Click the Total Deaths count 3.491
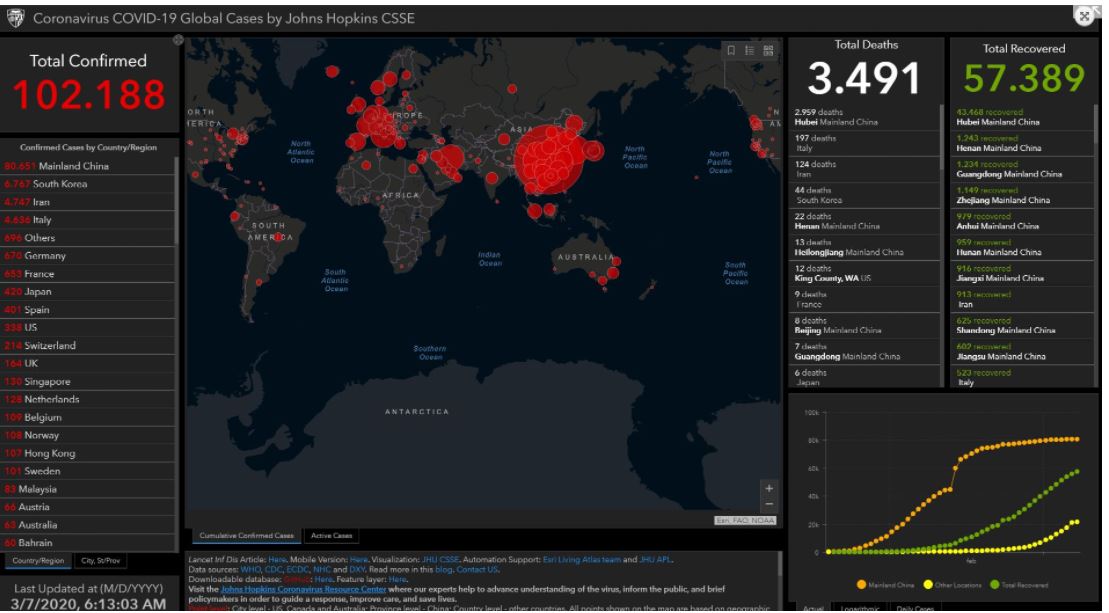 coord(864,78)
